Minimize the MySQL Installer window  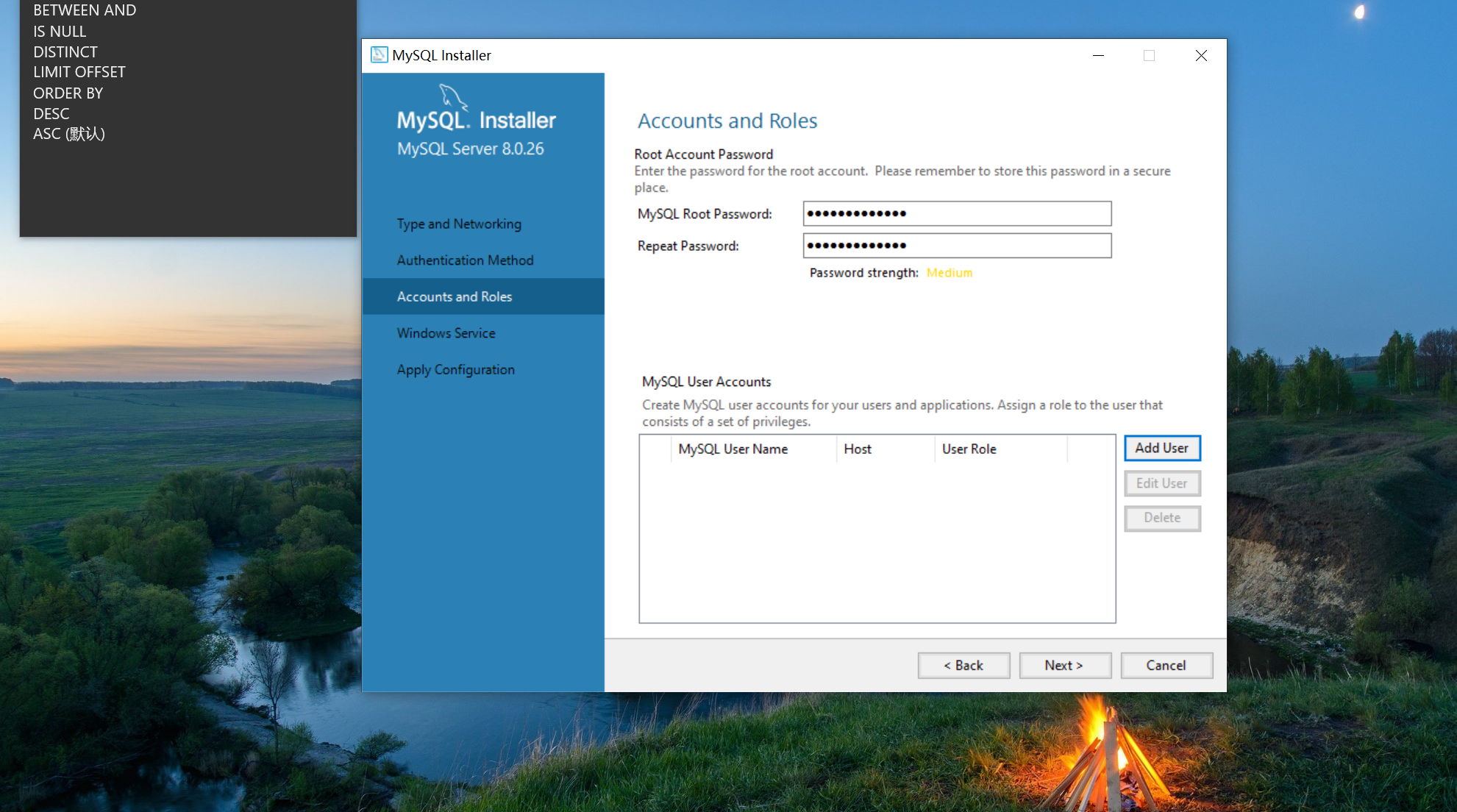coord(1098,56)
